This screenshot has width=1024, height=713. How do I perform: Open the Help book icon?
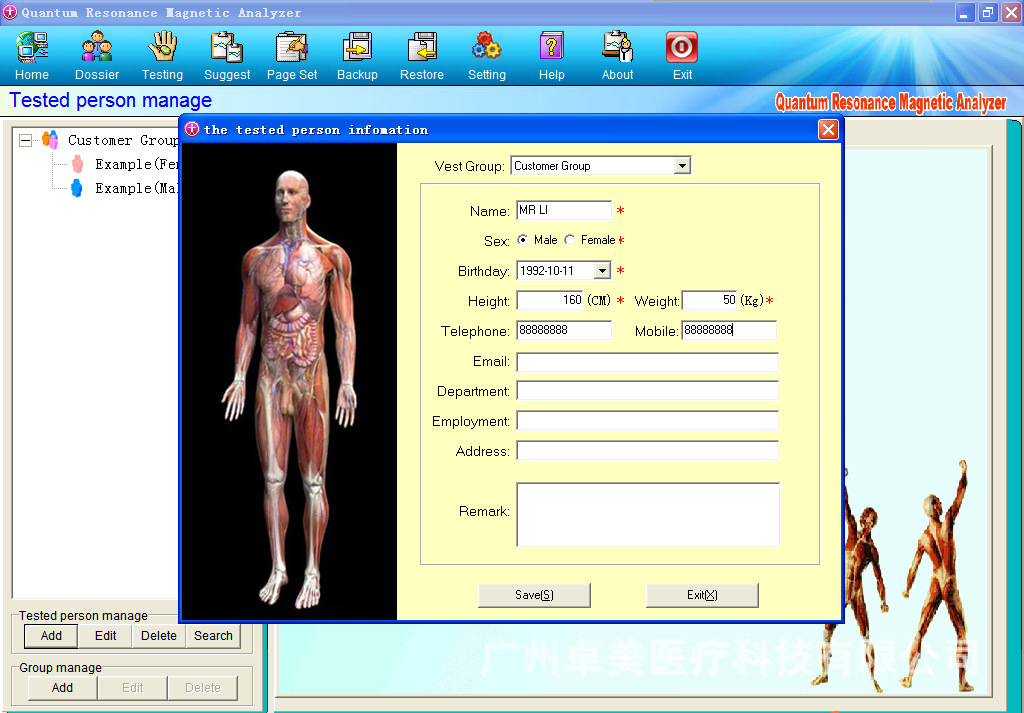[552, 47]
